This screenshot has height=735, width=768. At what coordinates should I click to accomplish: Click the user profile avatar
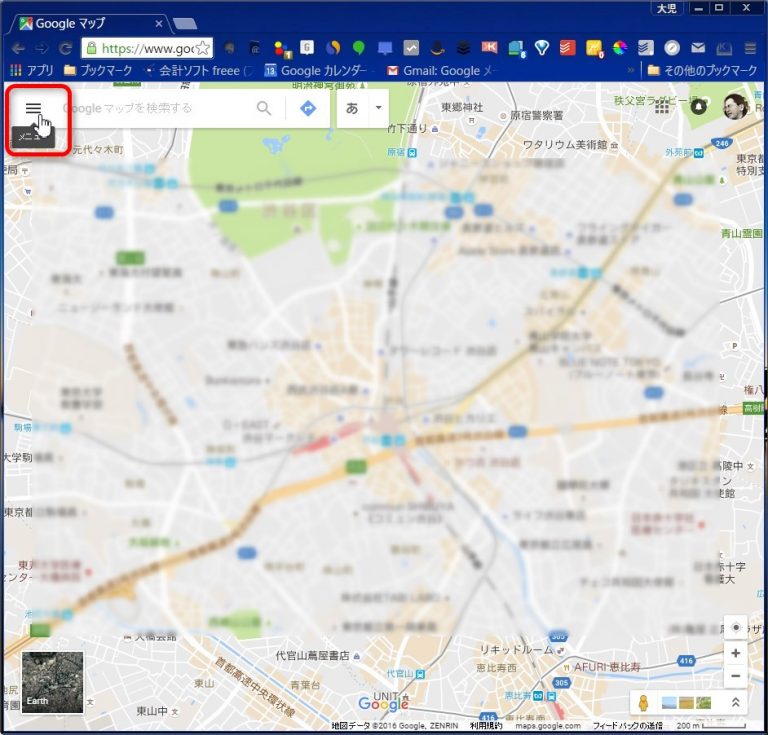click(735, 107)
